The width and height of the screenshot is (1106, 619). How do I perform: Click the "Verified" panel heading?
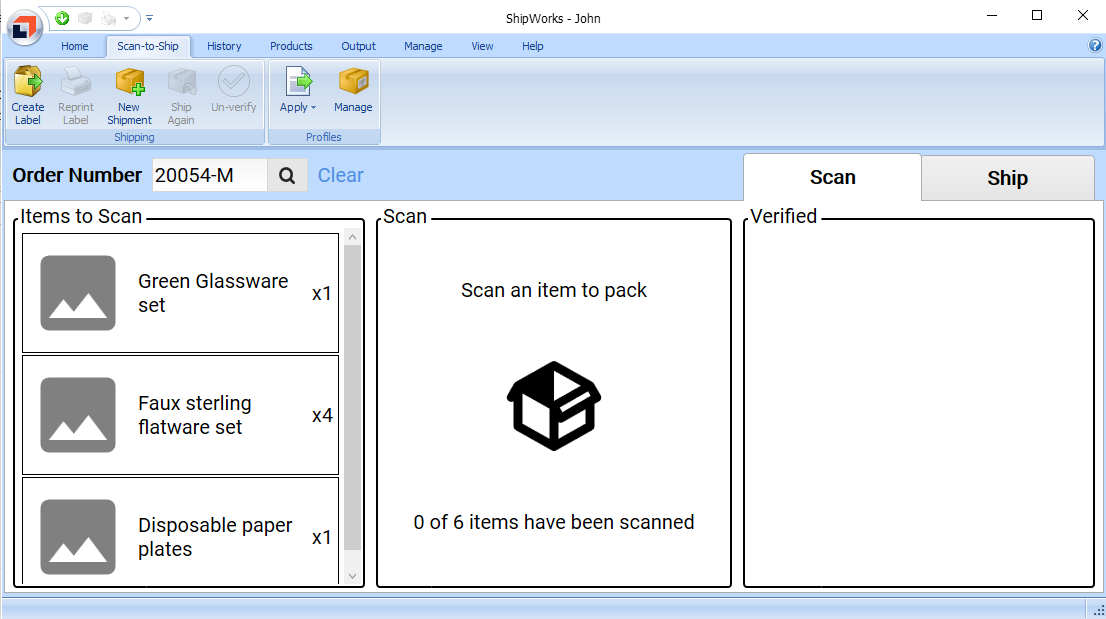(783, 216)
